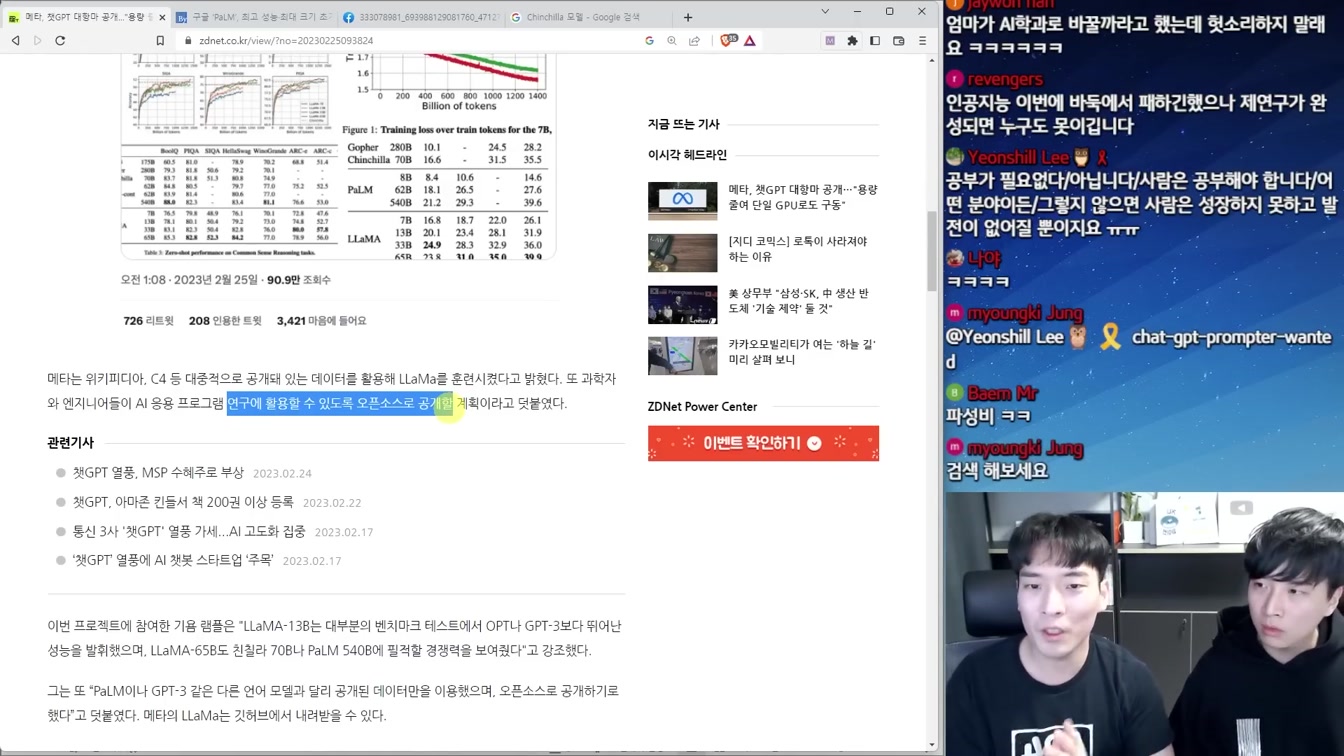Click chat username revengers
The image size is (1344, 756).
pos(1005,79)
